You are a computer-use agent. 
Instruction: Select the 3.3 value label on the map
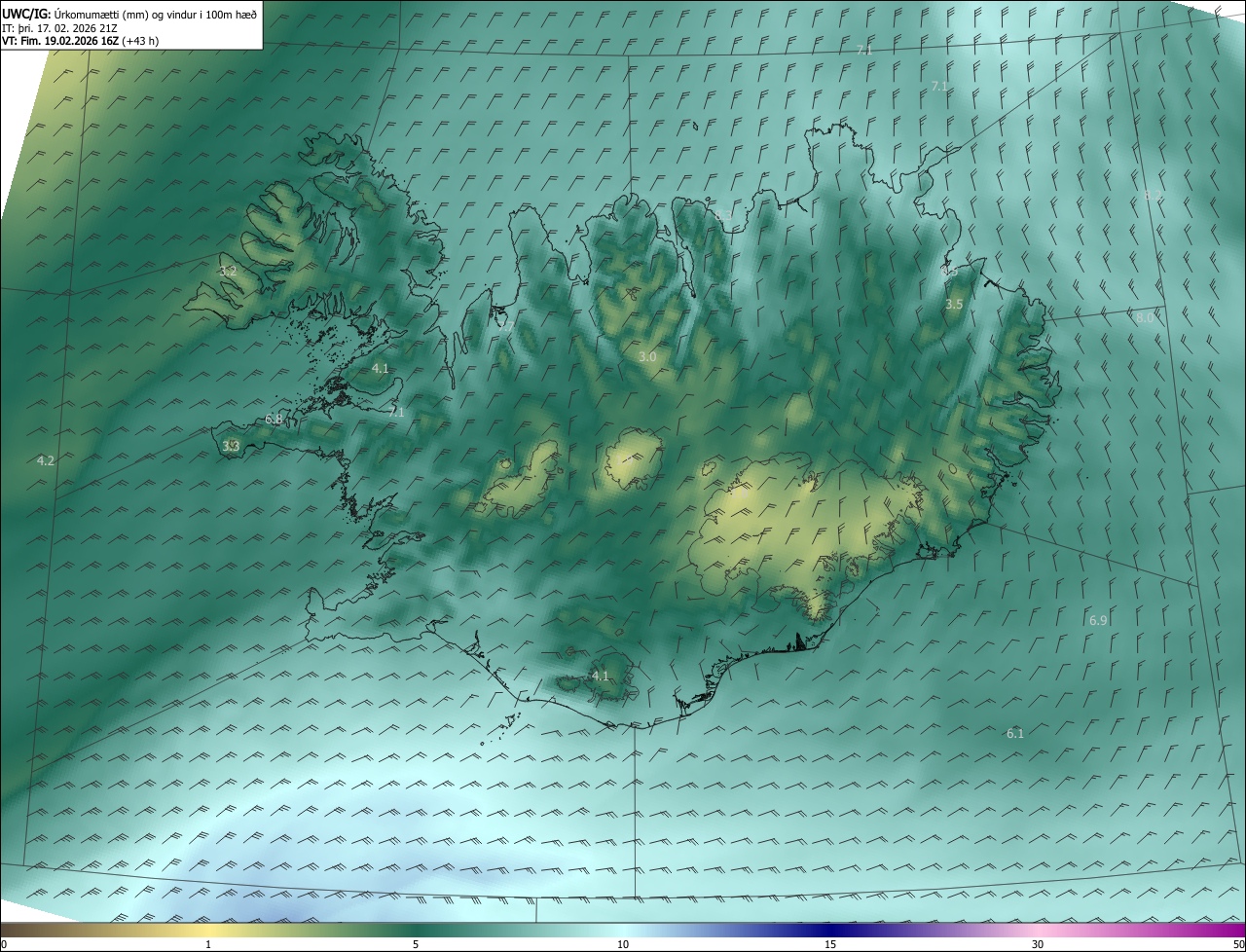(231, 446)
